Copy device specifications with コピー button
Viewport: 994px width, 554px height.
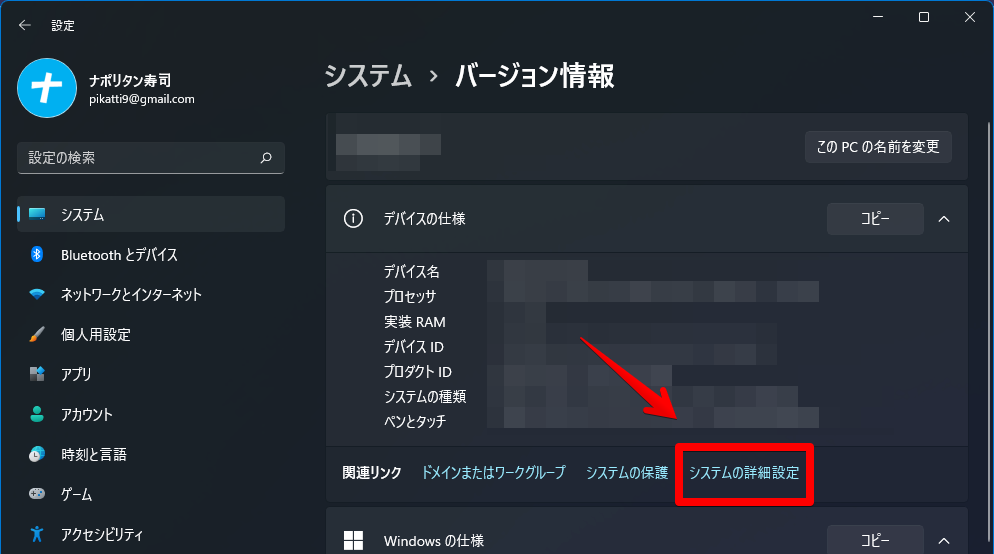click(x=875, y=219)
